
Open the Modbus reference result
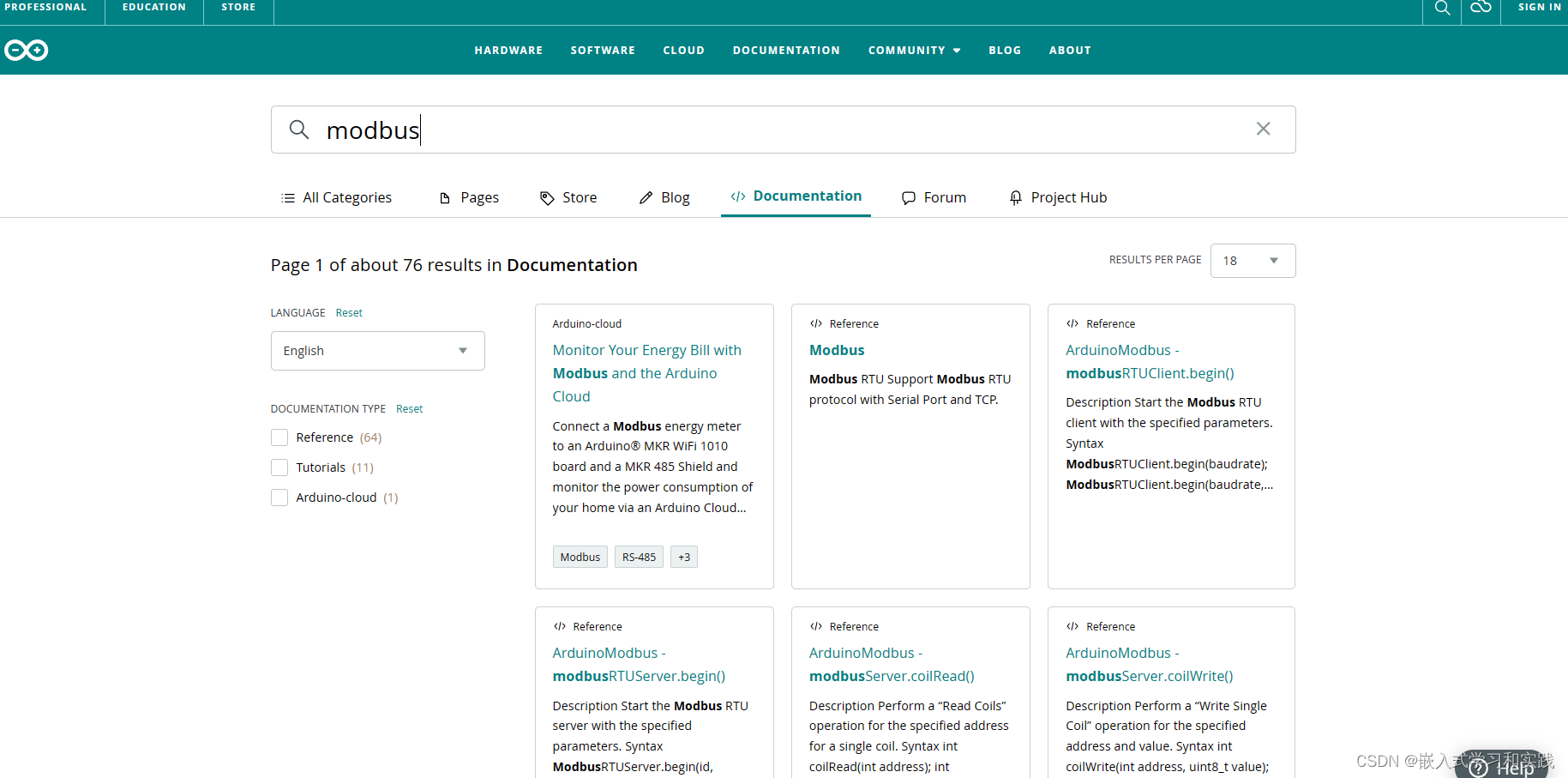[x=837, y=350]
